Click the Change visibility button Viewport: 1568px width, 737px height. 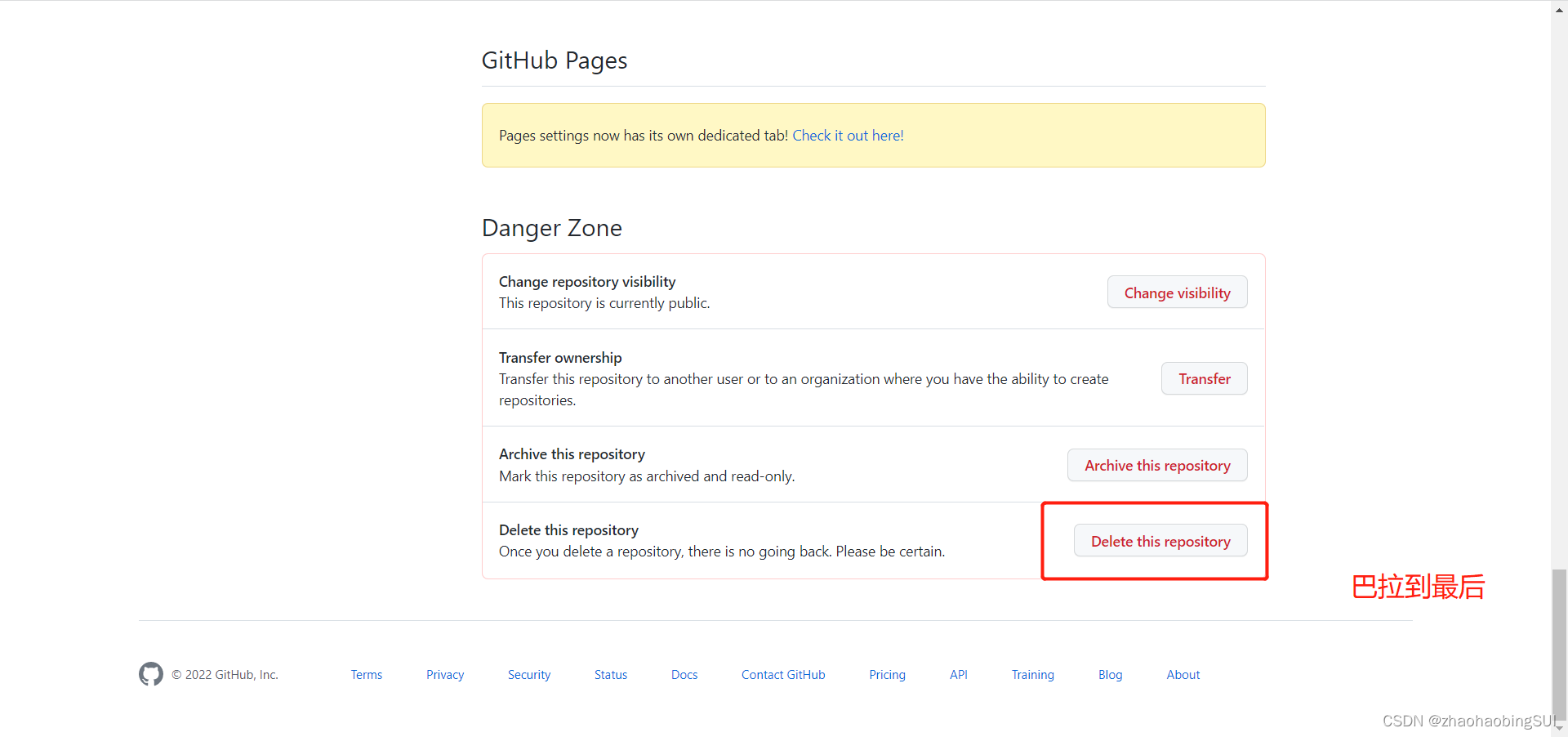pyautogui.click(x=1177, y=293)
